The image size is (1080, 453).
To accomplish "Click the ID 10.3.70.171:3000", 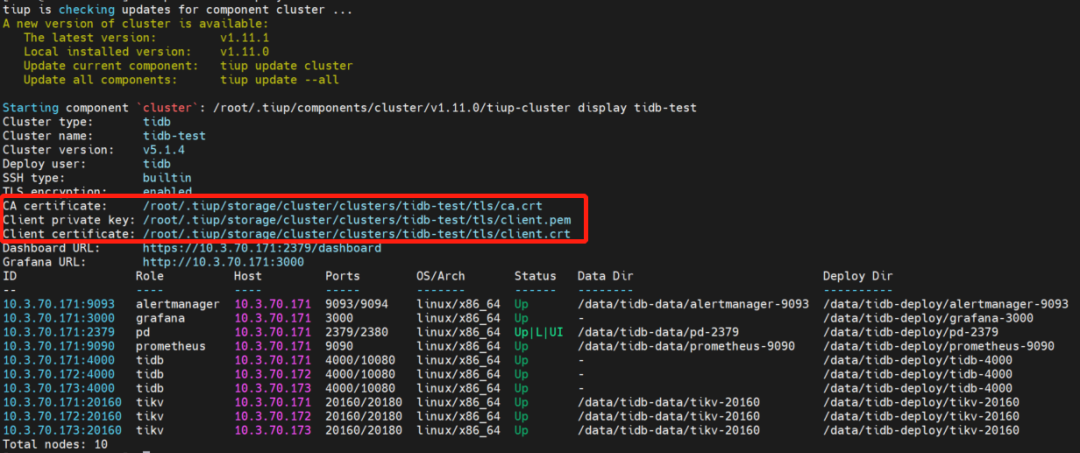I will (59, 318).
